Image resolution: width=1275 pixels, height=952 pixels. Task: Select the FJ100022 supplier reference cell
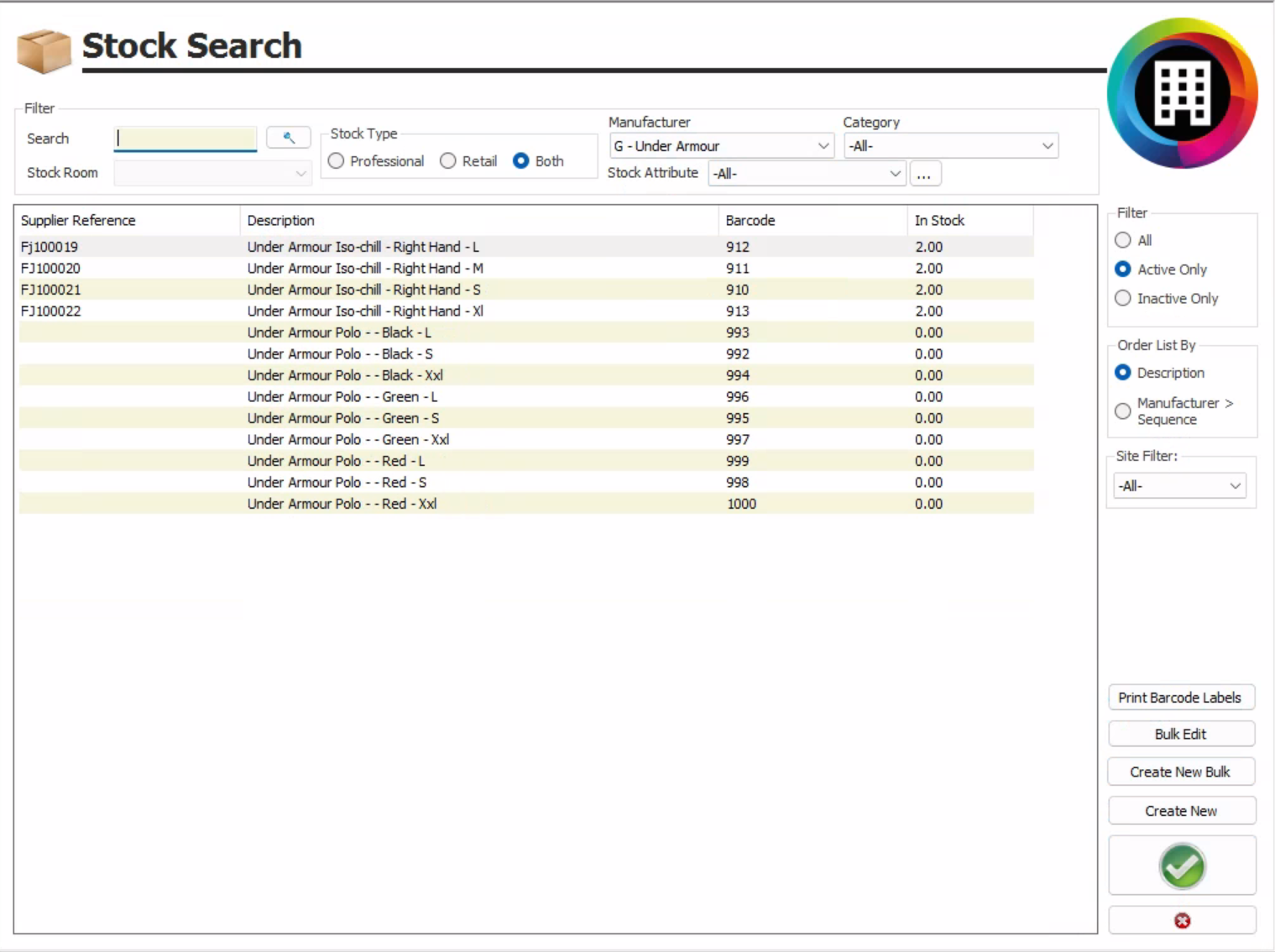click(x=50, y=311)
